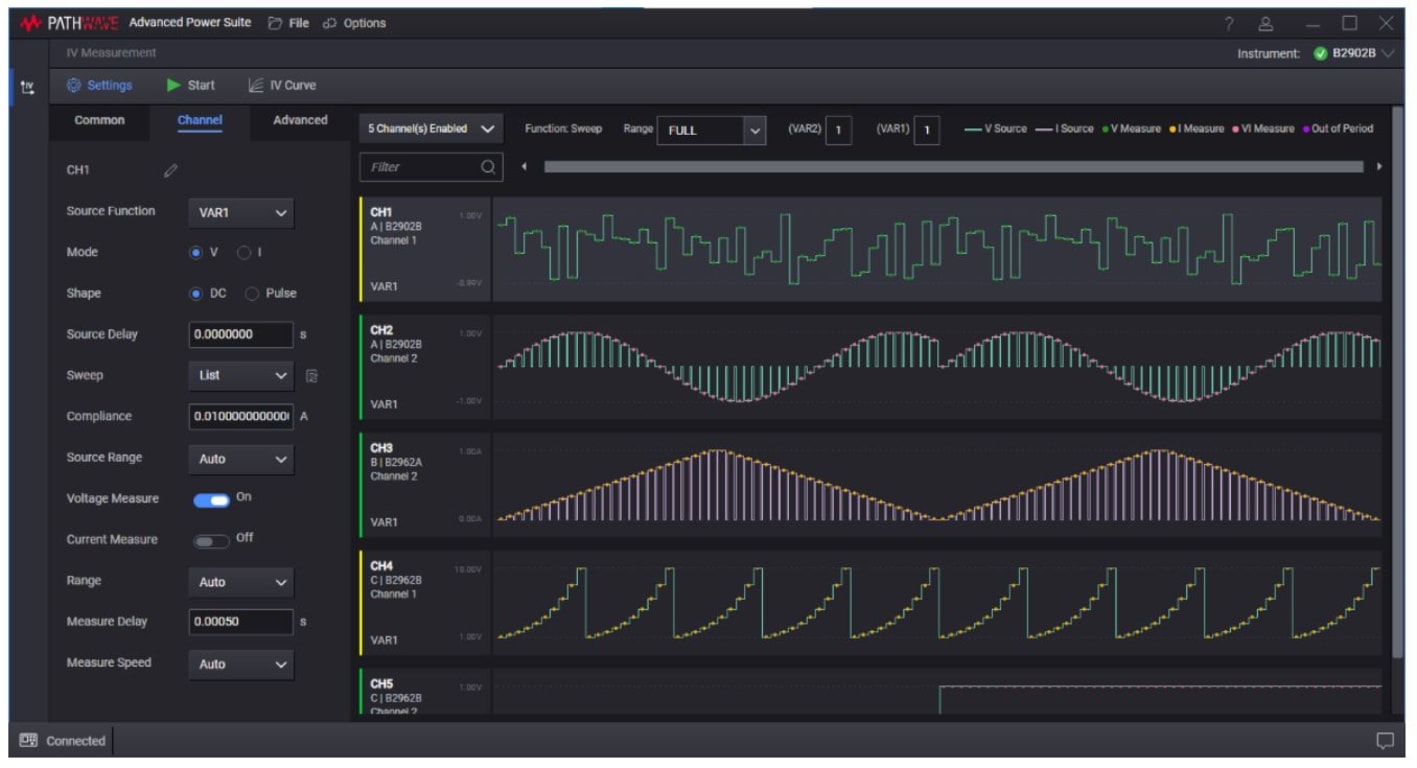Switch to the Advanced tab
Viewport: 1417px width, 768px height.
pyautogui.click(x=300, y=120)
